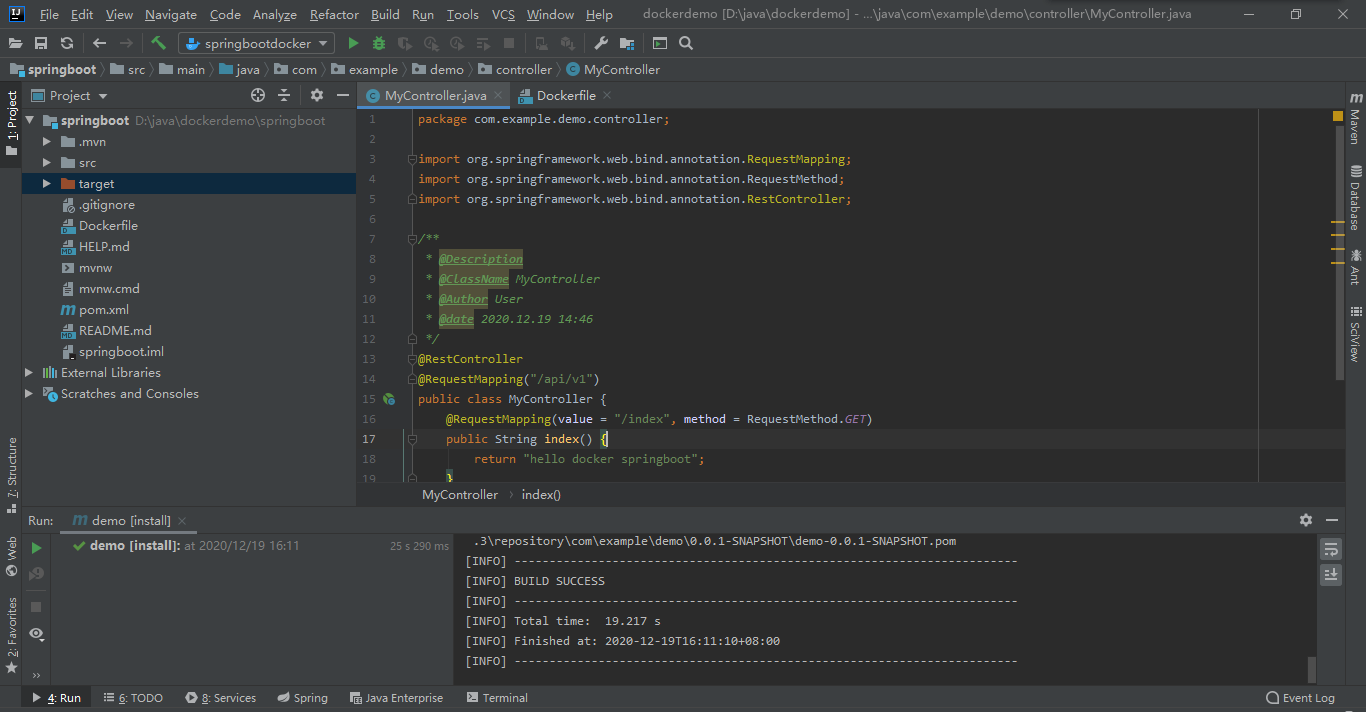Expand the External Libraries node

29,373
